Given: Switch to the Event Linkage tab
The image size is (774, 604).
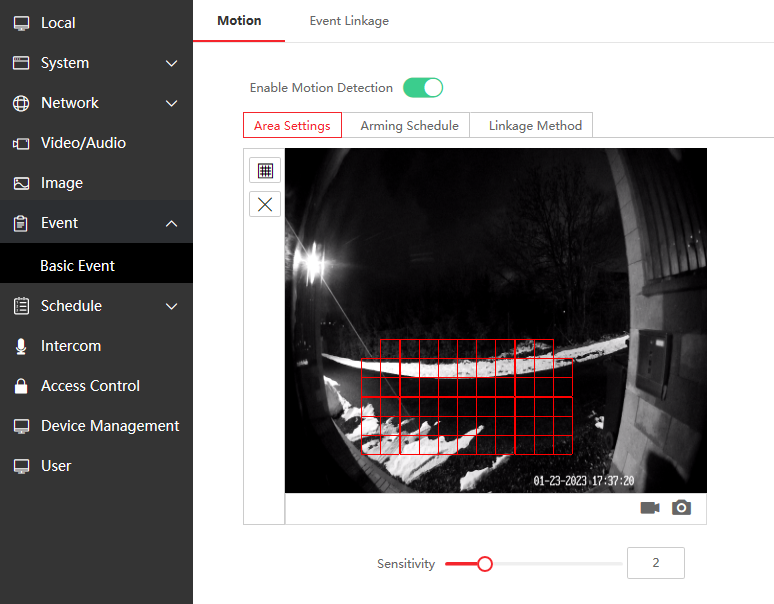Looking at the screenshot, I should pos(349,21).
